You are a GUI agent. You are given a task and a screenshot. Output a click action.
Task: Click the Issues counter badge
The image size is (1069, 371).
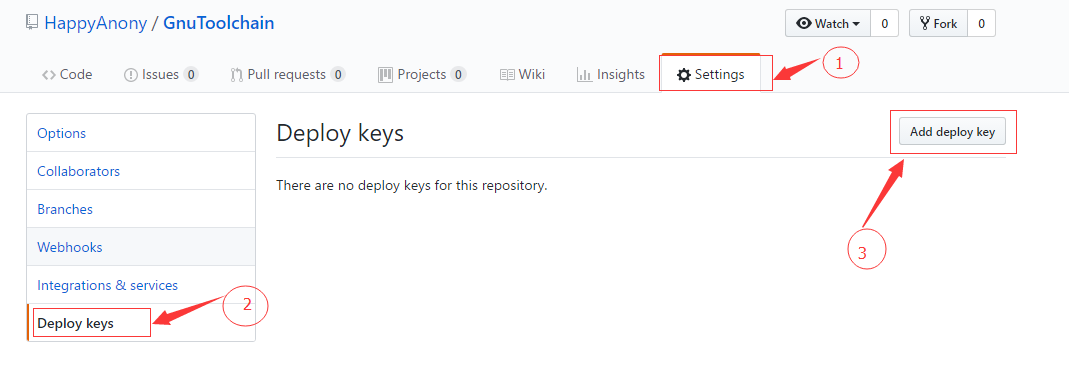click(x=191, y=74)
